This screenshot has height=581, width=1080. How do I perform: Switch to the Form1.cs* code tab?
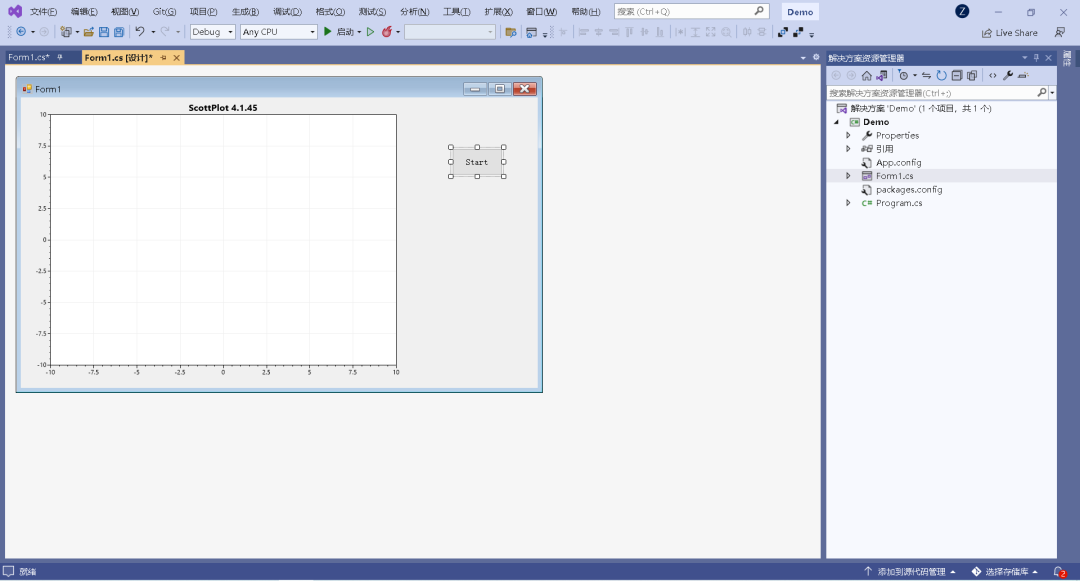pos(28,58)
